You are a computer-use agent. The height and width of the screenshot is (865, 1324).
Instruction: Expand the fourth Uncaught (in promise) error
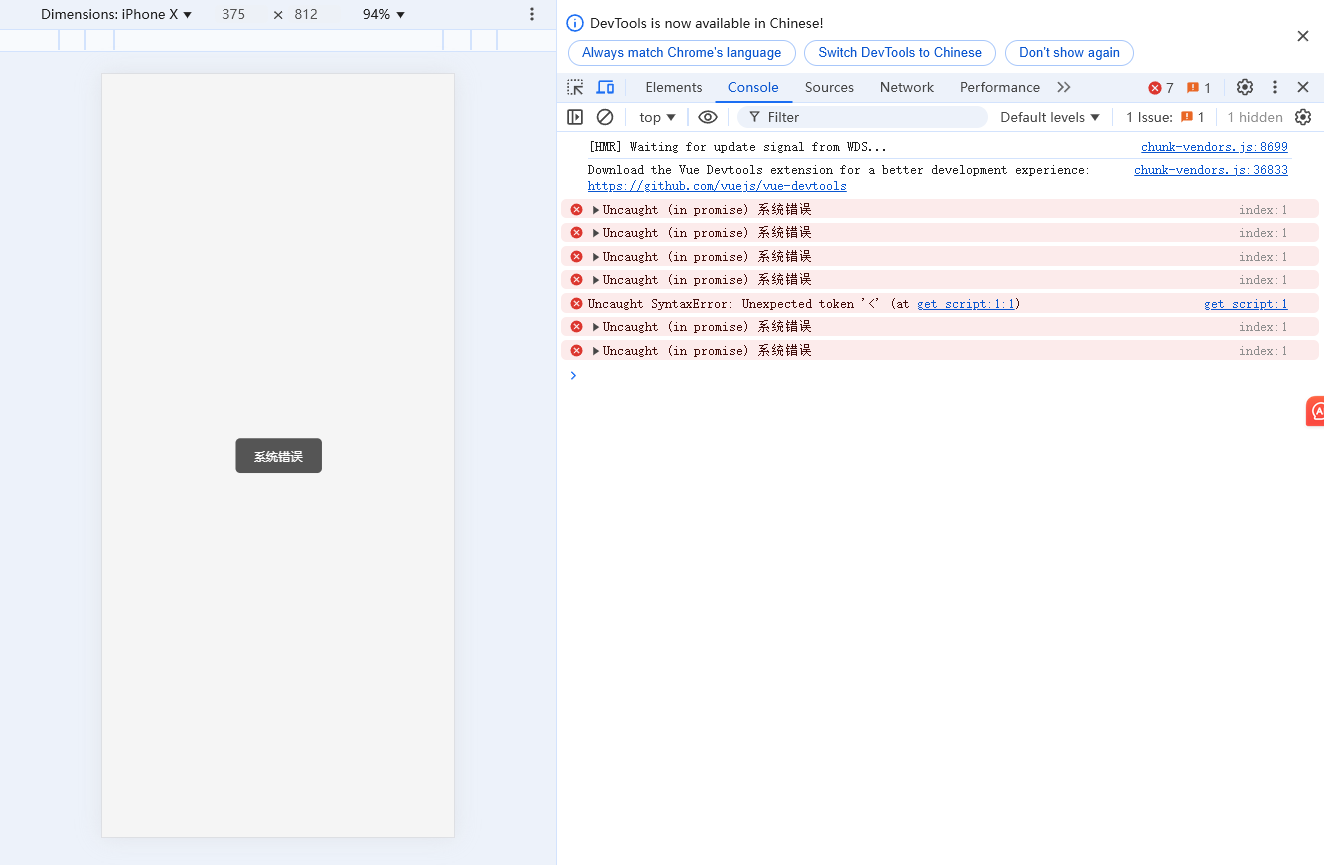coord(596,280)
